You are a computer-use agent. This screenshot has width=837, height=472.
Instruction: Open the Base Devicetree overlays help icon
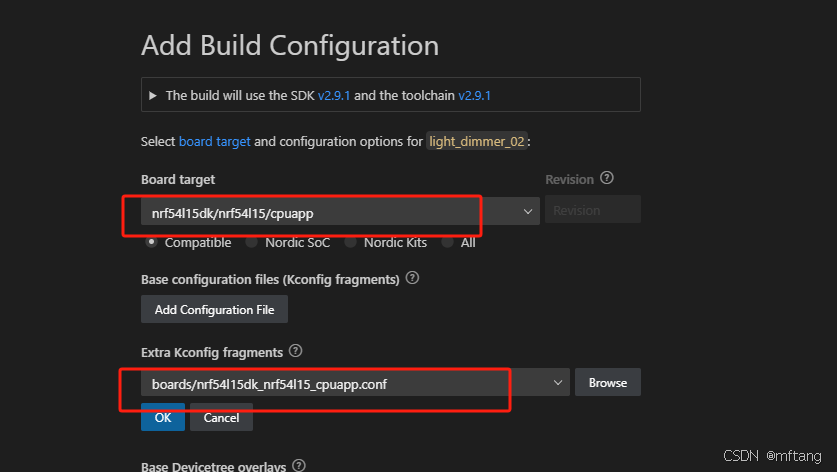299,465
